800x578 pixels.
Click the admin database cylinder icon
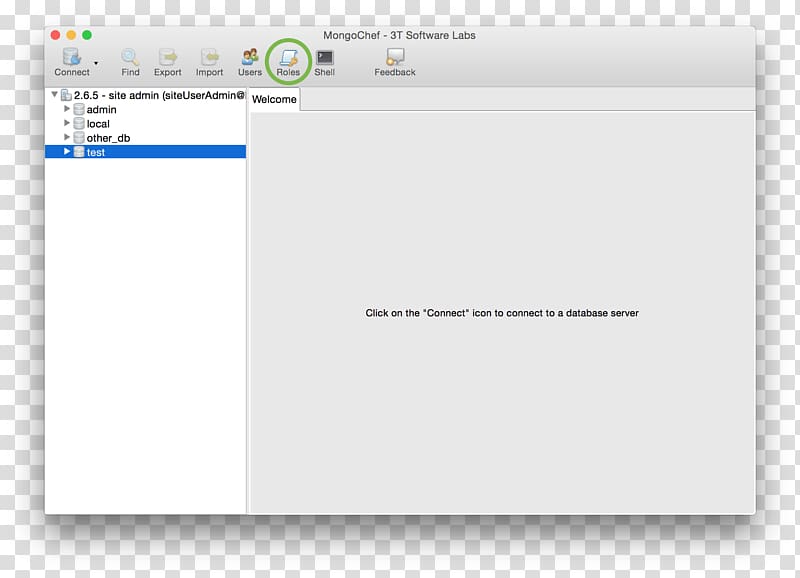pyautogui.click(x=79, y=109)
